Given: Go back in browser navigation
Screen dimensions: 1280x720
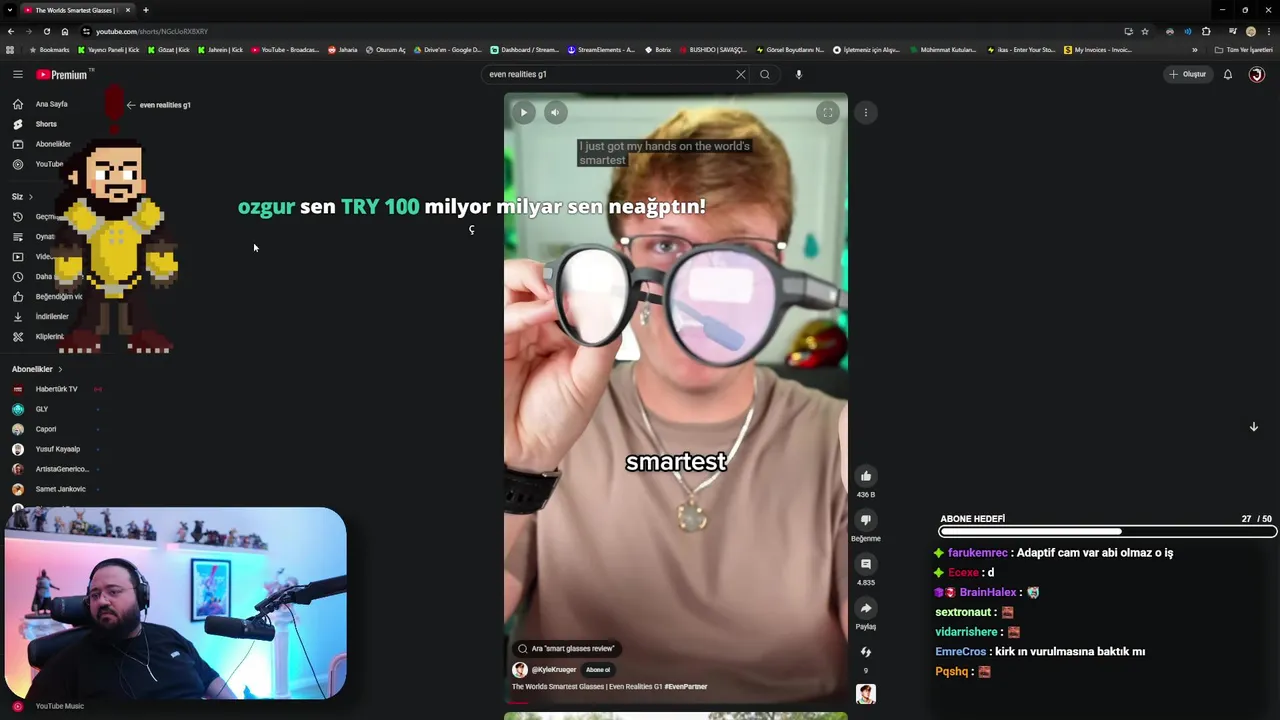Looking at the screenshot, I should pyautogui.click(x=11, y=31).
